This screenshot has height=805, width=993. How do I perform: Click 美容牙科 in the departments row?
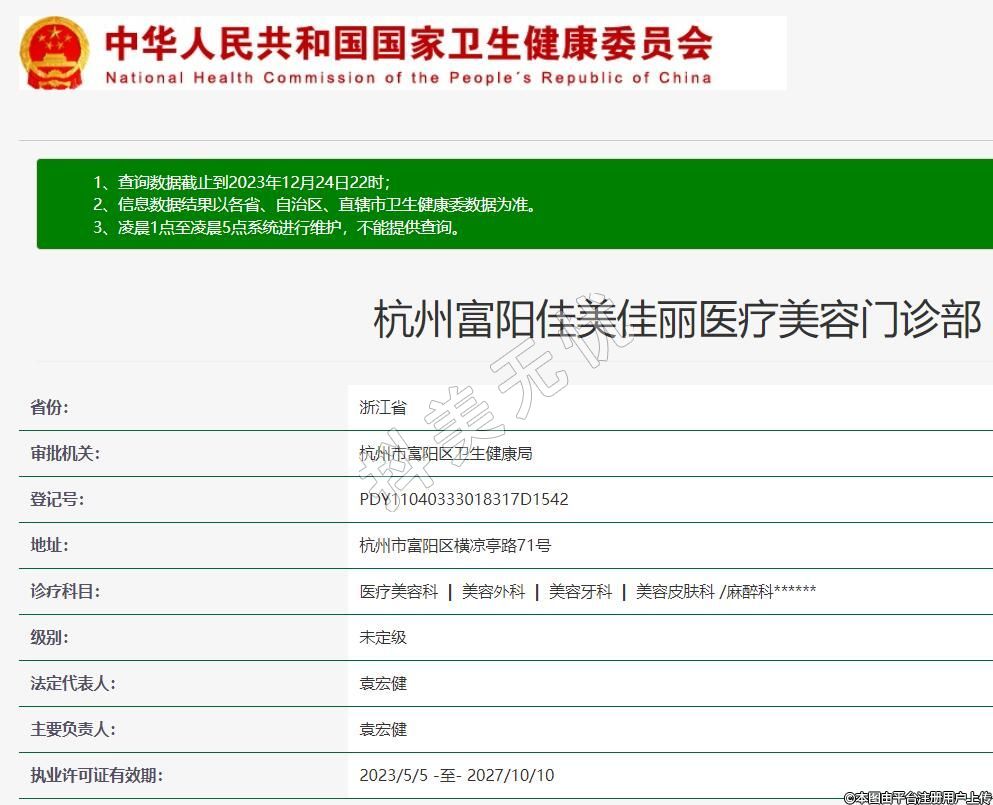tap(580, 592)
